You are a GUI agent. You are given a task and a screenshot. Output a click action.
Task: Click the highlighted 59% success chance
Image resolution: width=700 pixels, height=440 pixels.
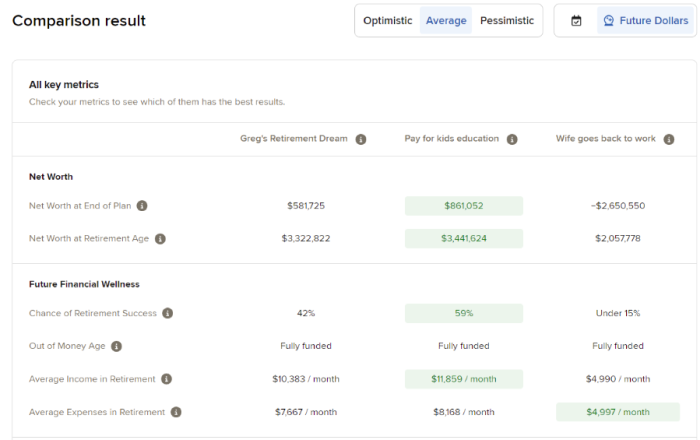coord(463,313)
